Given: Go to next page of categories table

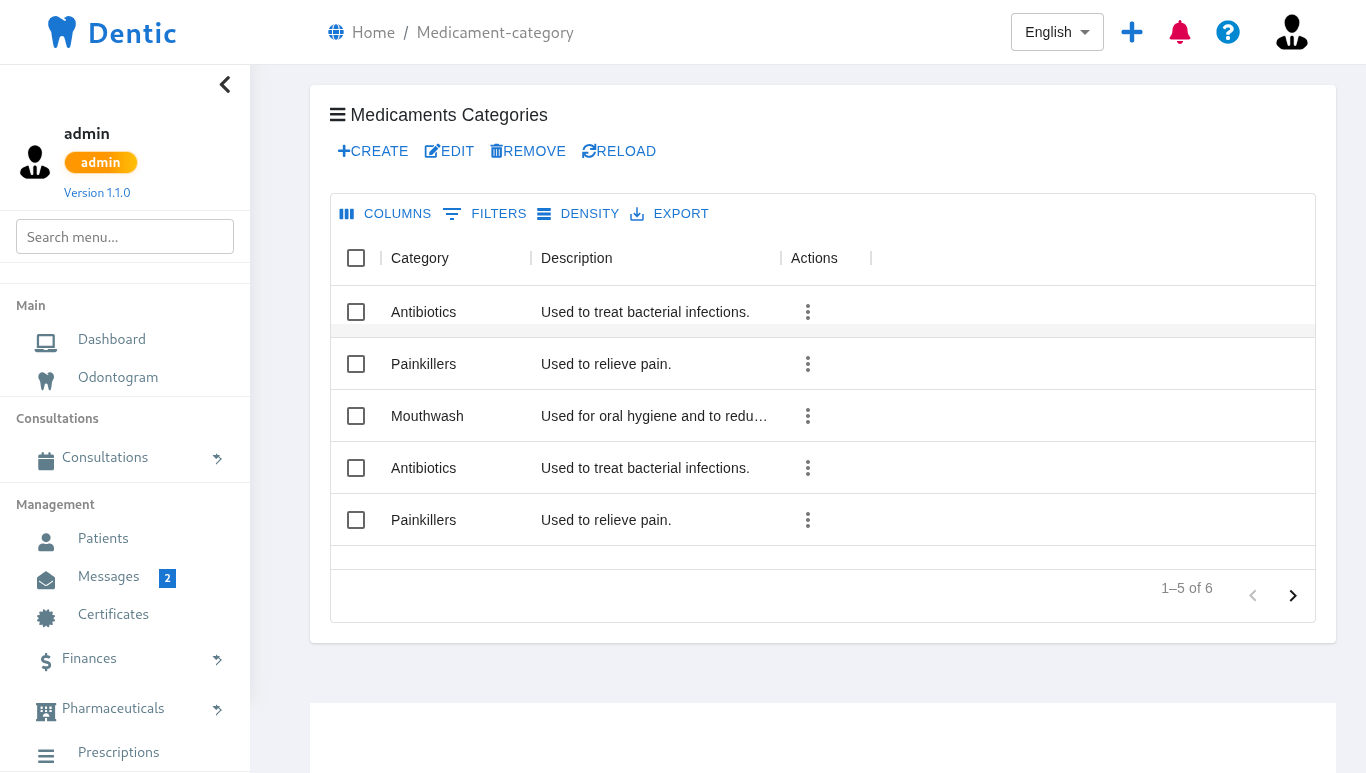Looking at the screenshot, I should click(x=1292, y=596).
